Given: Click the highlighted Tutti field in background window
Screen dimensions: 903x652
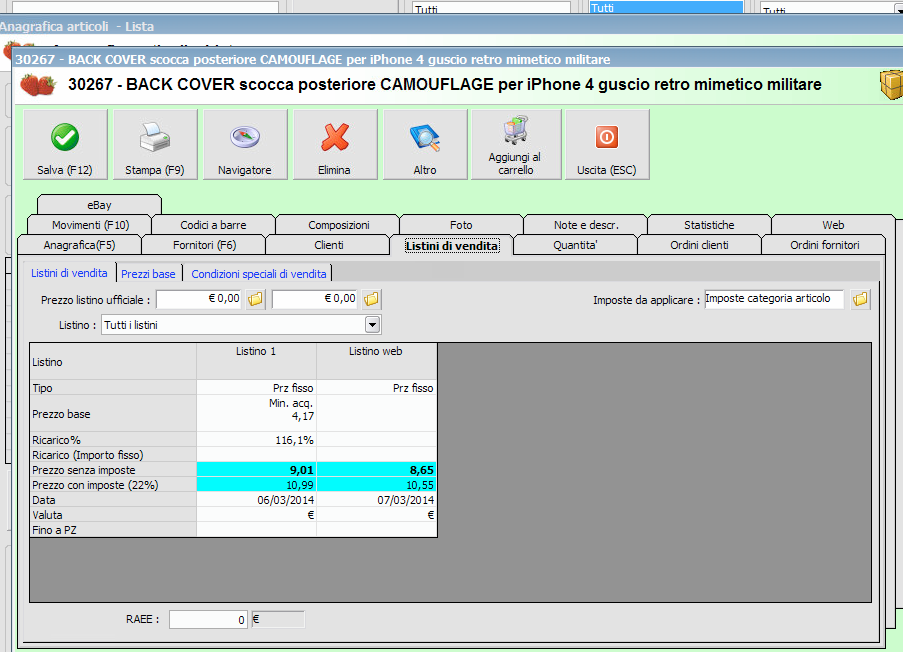Looking at the screenshot, I should (666, 7).
